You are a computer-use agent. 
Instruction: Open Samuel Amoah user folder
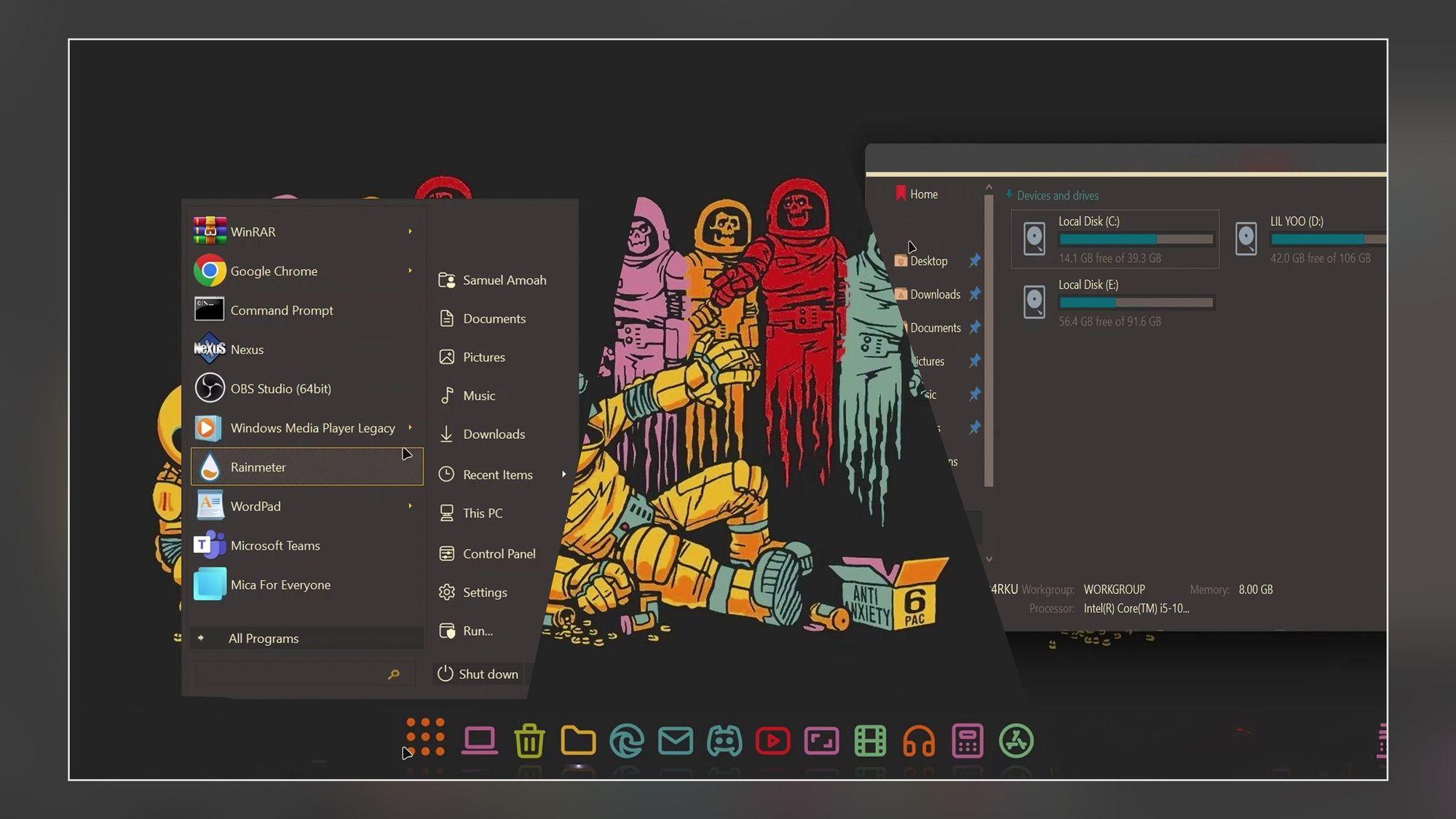(493, 280)
